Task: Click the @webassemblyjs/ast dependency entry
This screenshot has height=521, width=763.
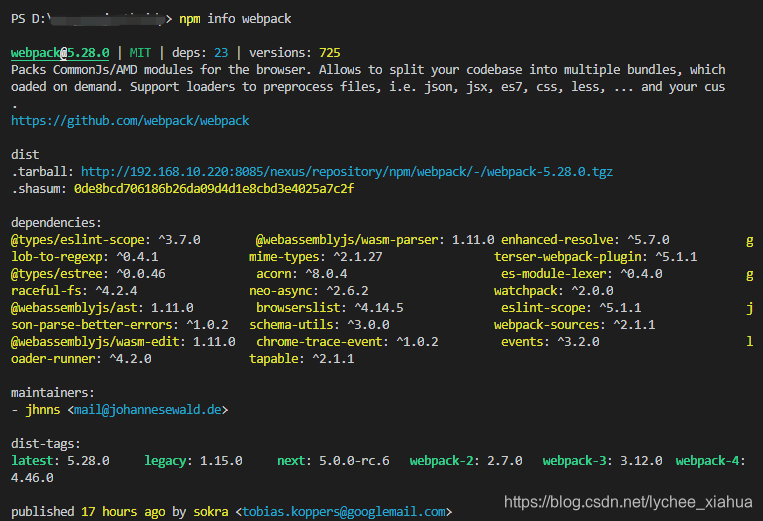Action: (102, 308)
